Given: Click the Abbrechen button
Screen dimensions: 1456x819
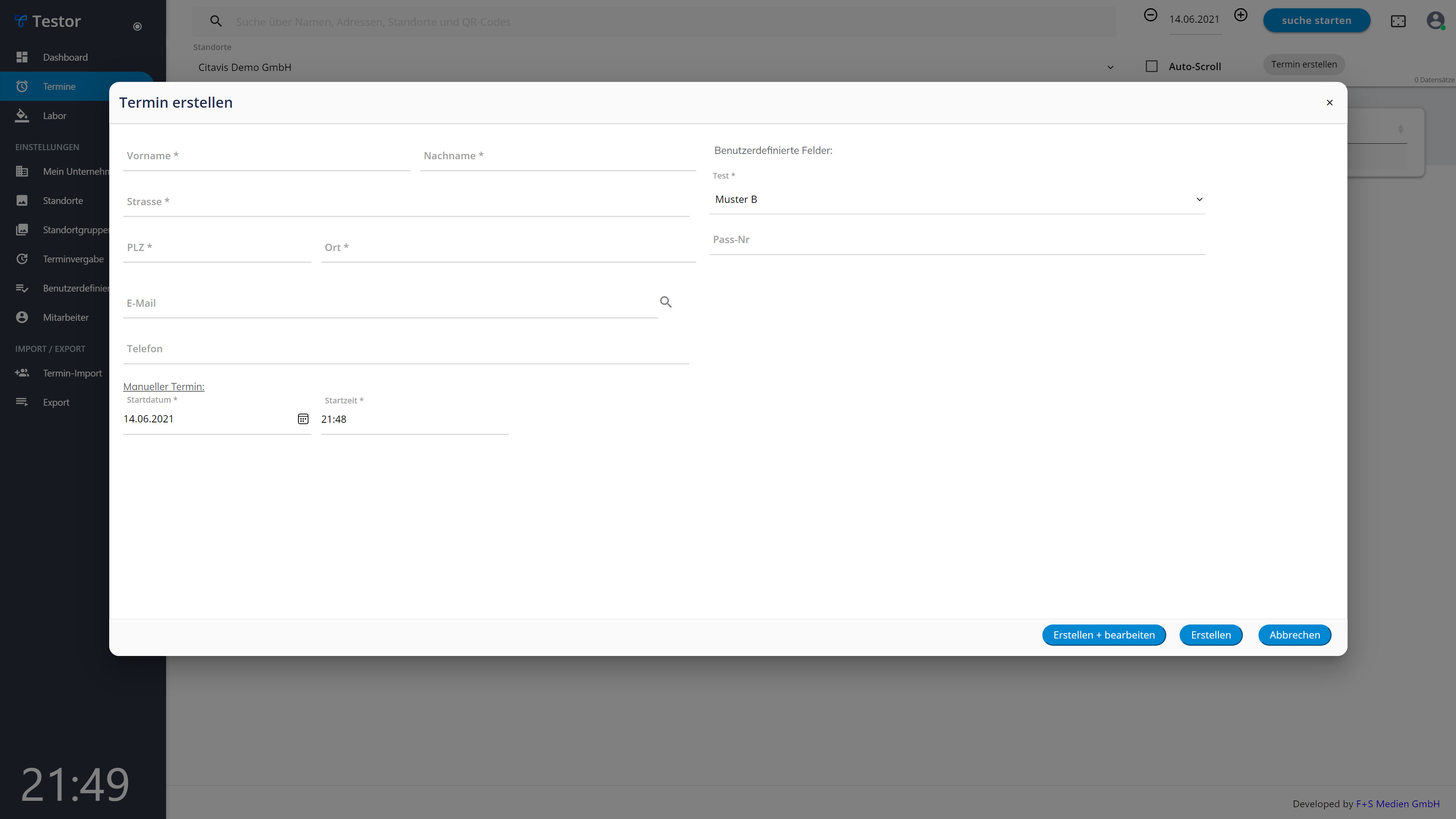Looking at the screenshot, I should [x=1294, y=635].
